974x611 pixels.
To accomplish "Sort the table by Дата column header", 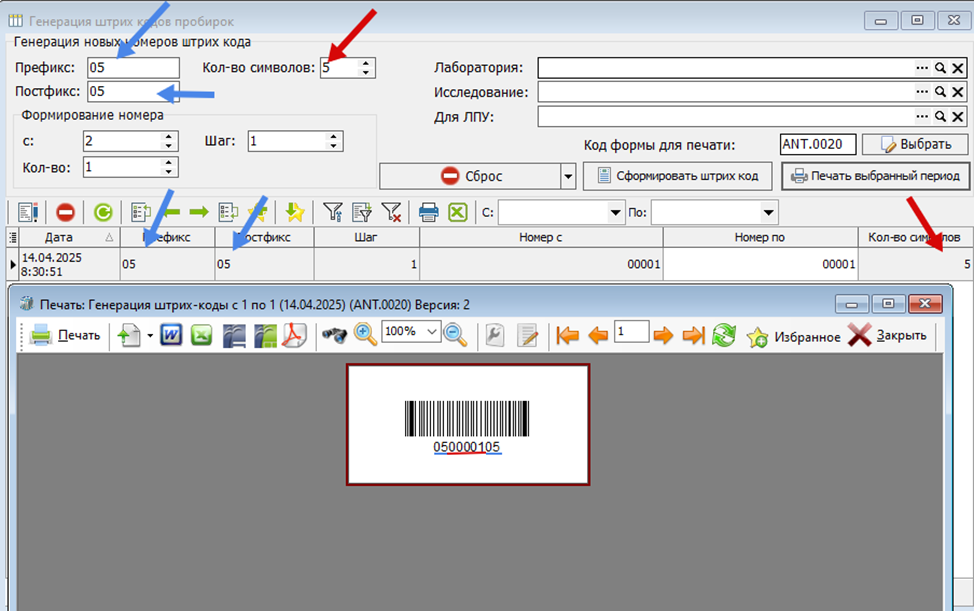I will [69, 237].
